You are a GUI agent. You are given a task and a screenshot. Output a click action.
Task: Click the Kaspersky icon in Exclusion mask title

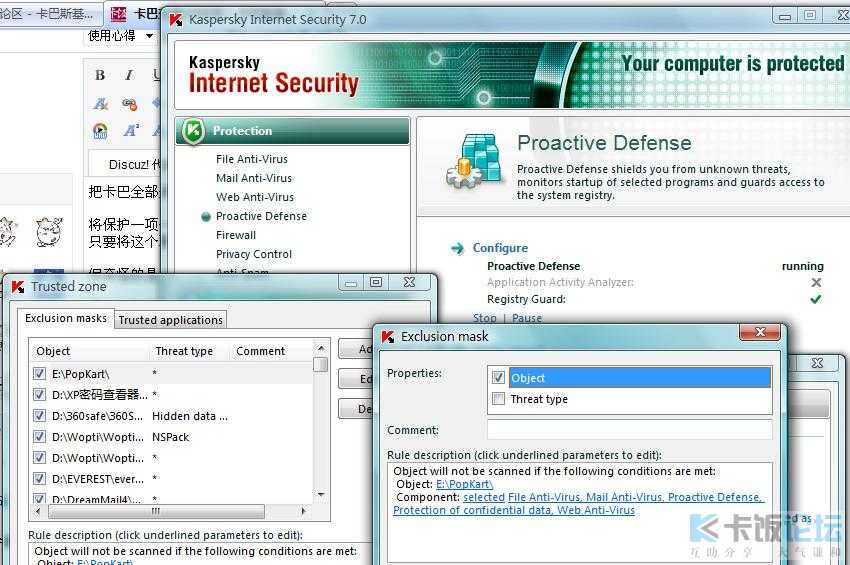point(388,337)
